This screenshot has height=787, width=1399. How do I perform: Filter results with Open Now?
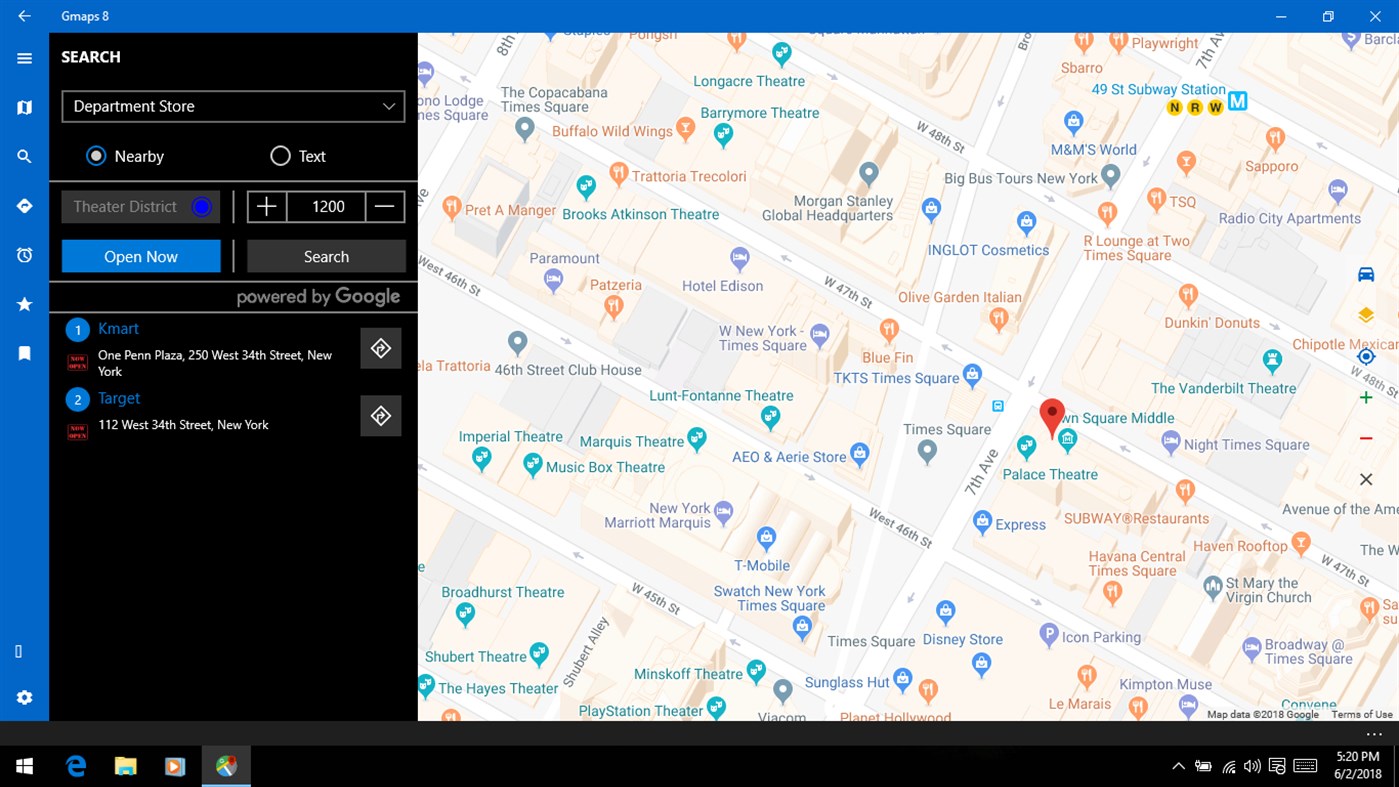click(x=140, y=256)
